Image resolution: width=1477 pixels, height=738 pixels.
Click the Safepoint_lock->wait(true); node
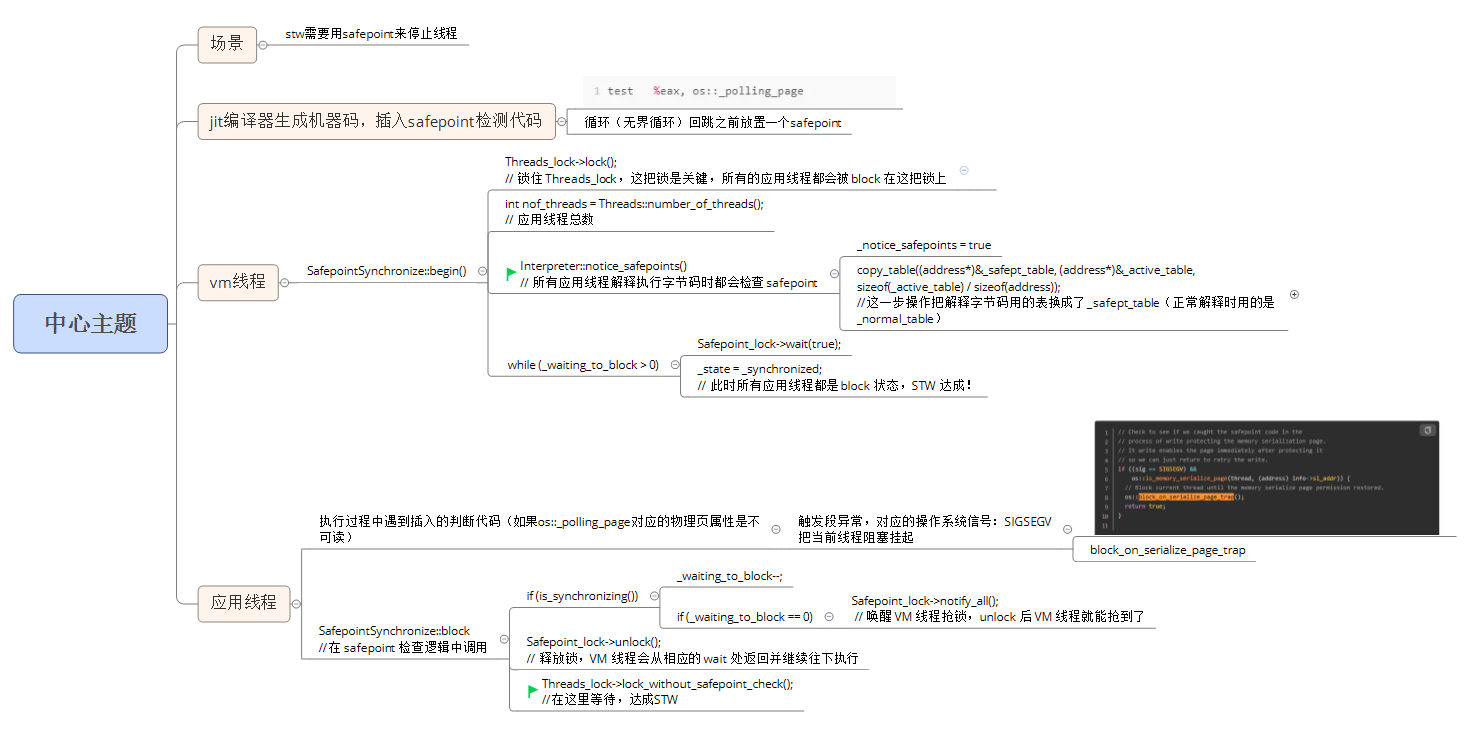pyautogui.click(x=769, y=344)
